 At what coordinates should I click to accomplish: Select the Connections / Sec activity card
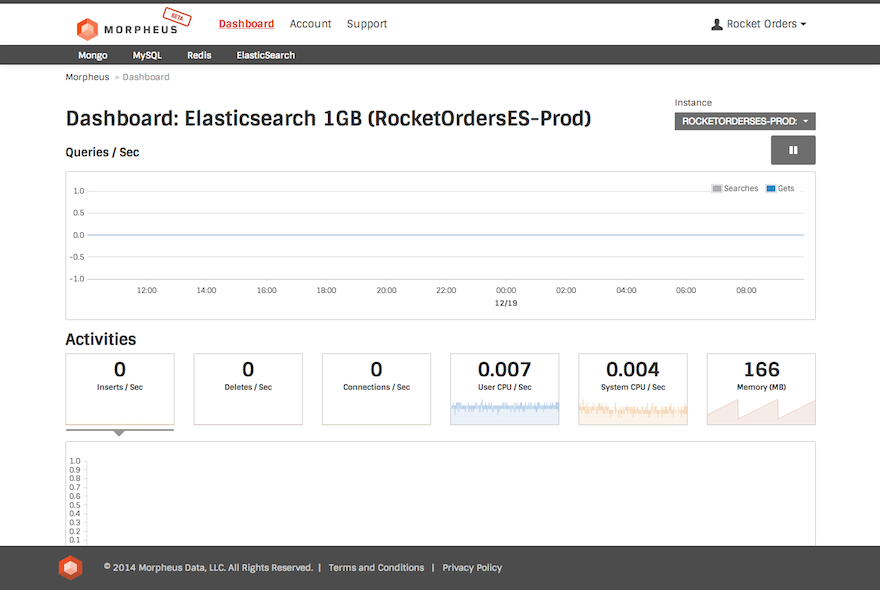tap(377, 389)
